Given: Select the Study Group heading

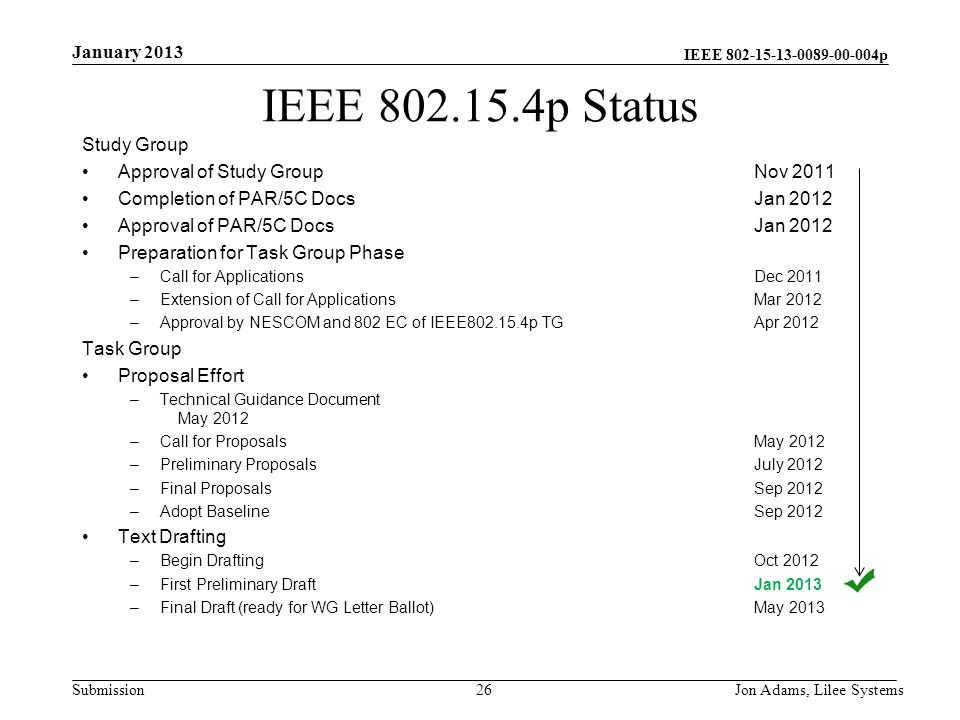Looking at the screenshot, I should tap(135, 144).
